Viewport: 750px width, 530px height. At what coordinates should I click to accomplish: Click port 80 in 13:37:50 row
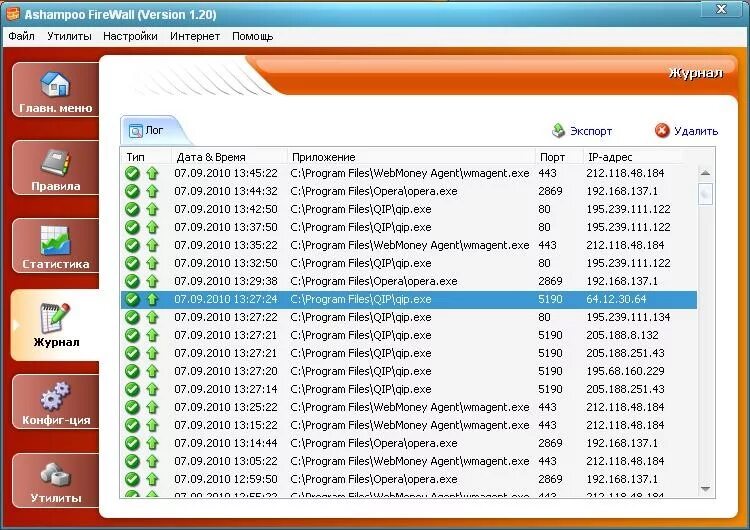[x=544, y=227]
